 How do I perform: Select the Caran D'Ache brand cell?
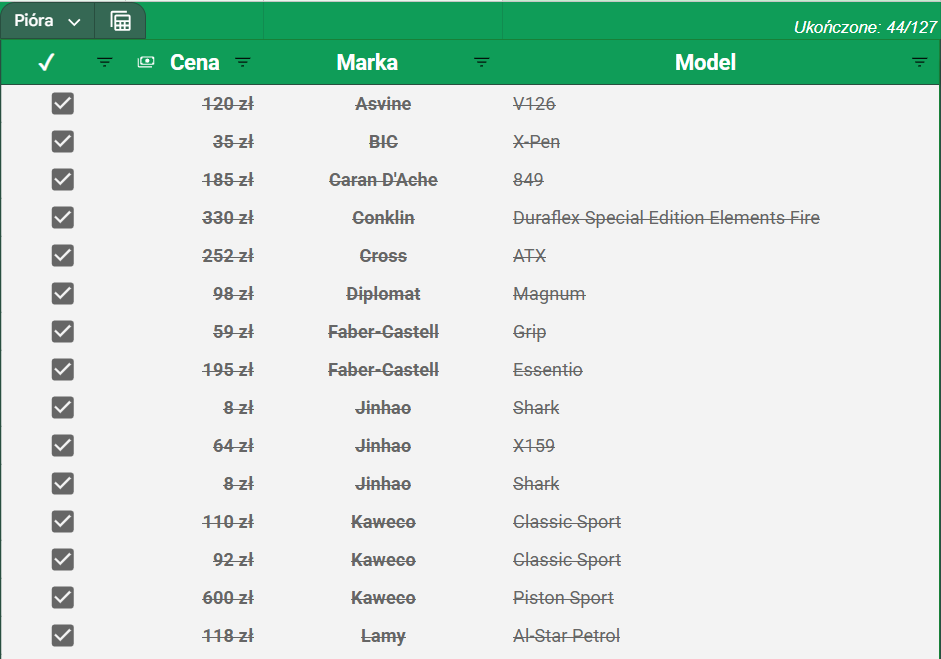tap(383, 180)
